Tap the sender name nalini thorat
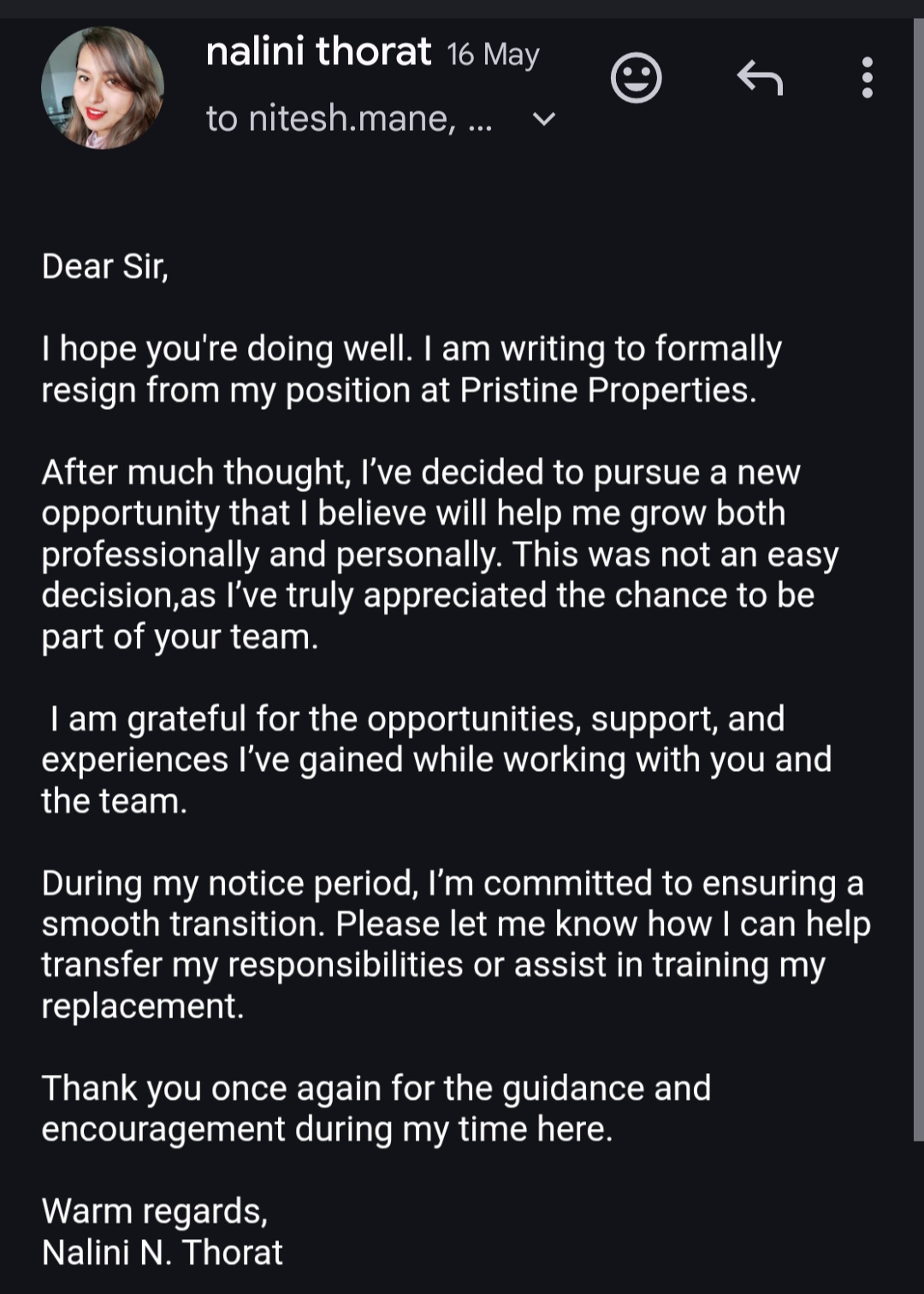Image resolution: width=924 pixels, height=1294 pixels. [x=318, y=52]
